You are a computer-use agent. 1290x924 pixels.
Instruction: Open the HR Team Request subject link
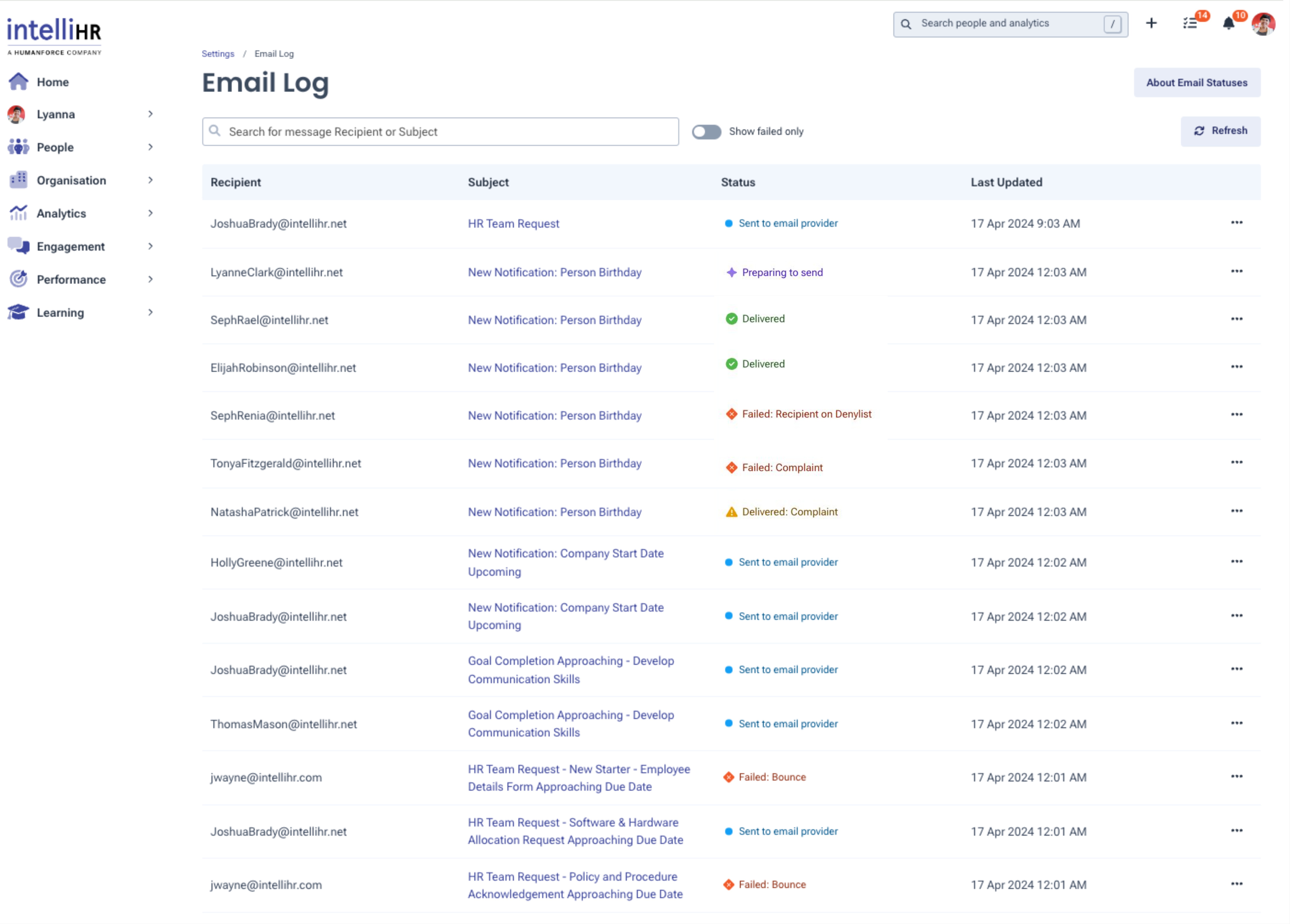[513, 224]
